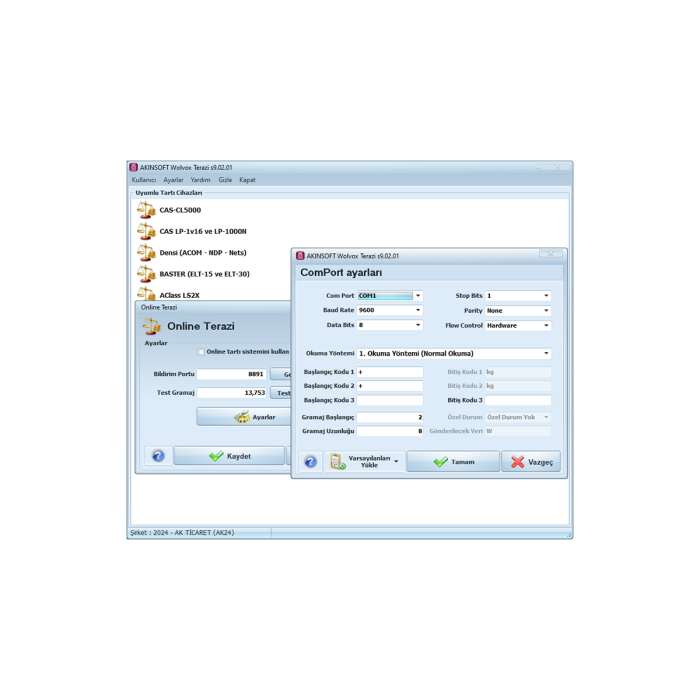Click the Tamam button
700x700 pixels.
pyautogui.click(x=452, y=461)
